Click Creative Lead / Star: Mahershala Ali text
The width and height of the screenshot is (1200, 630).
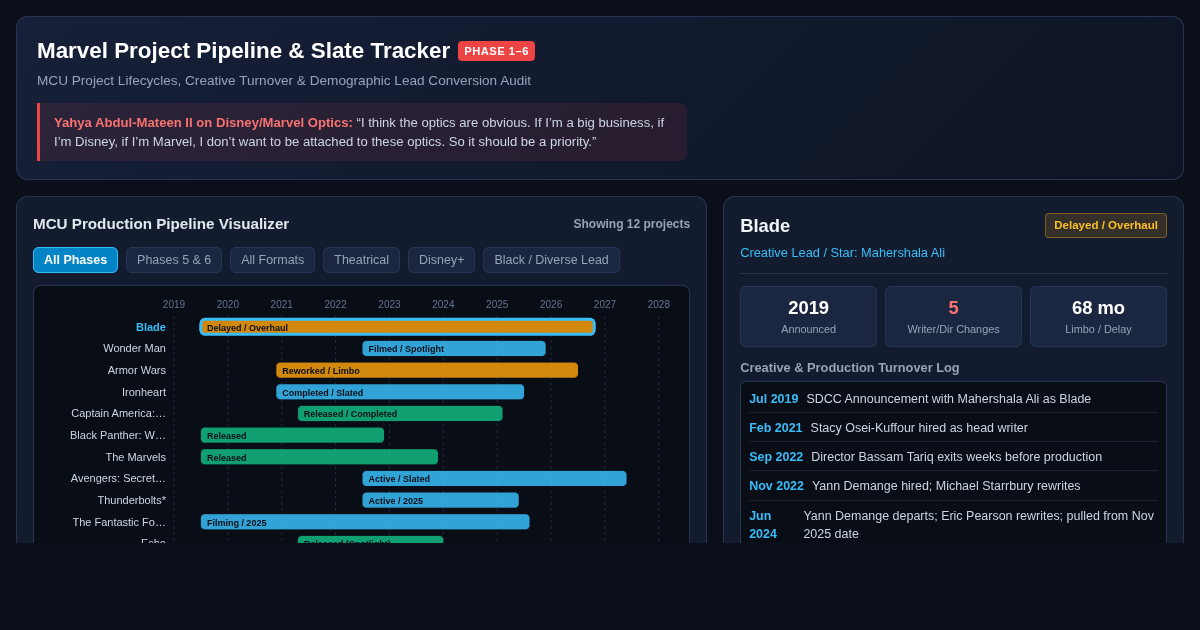[x=842, y=253]
